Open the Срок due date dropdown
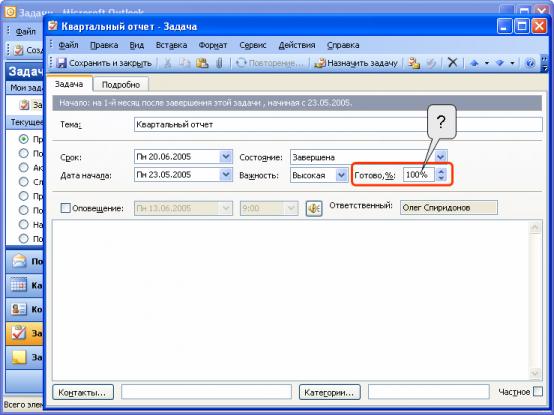The image size is (554, 415). pyautogui.click(x=225, y=156)
